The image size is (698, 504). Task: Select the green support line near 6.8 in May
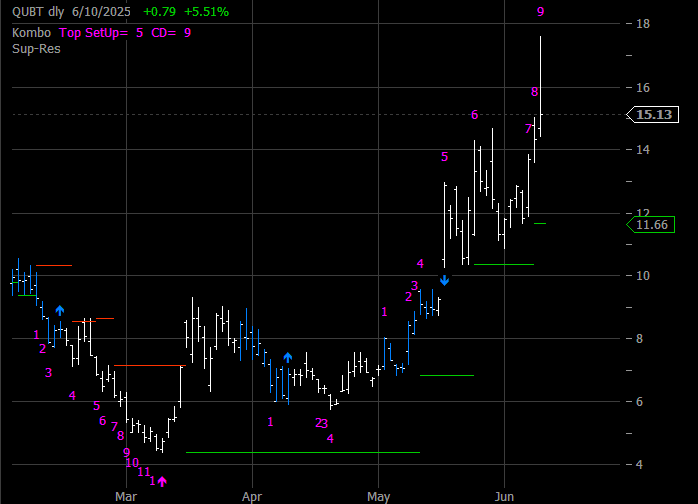pos(447,375)
